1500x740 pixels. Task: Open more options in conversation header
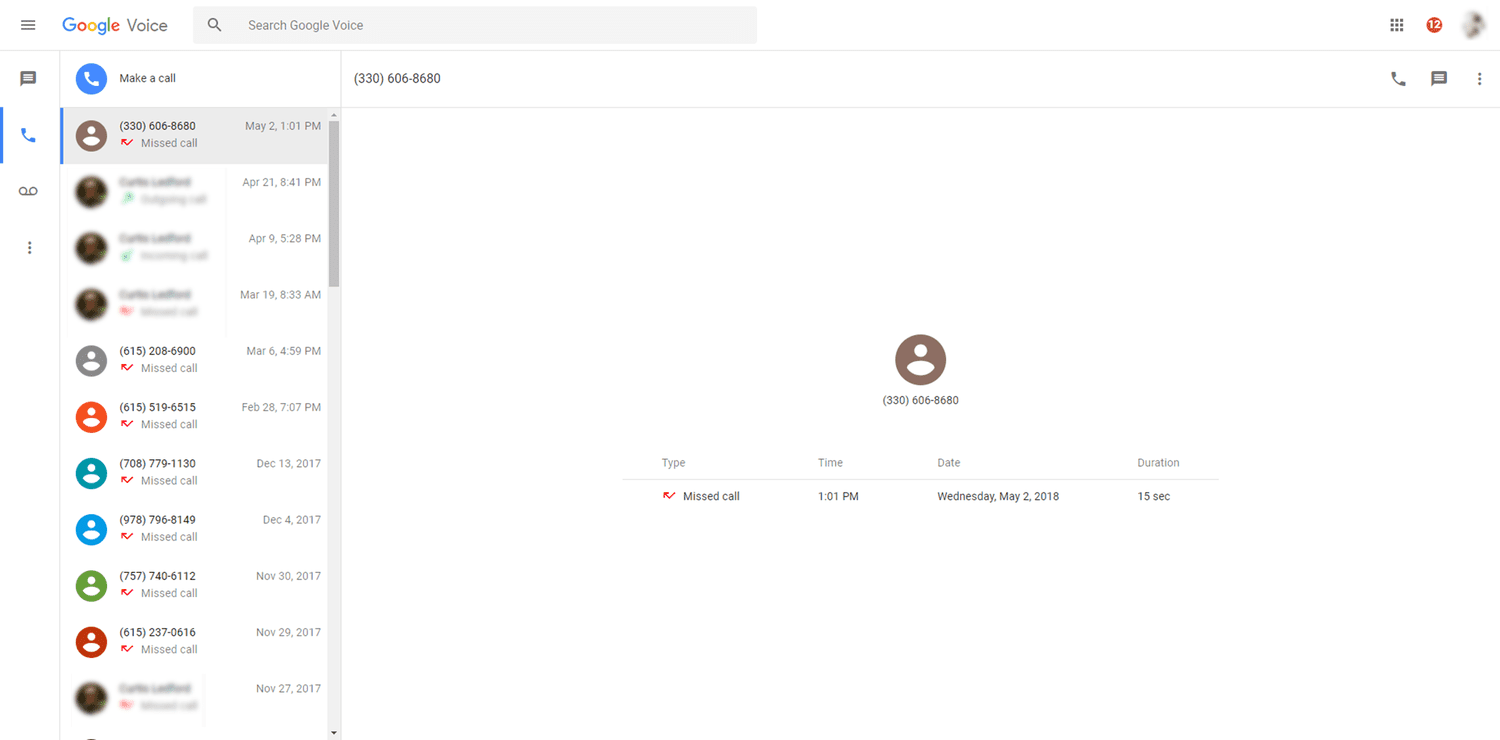tap(1480, 79)
